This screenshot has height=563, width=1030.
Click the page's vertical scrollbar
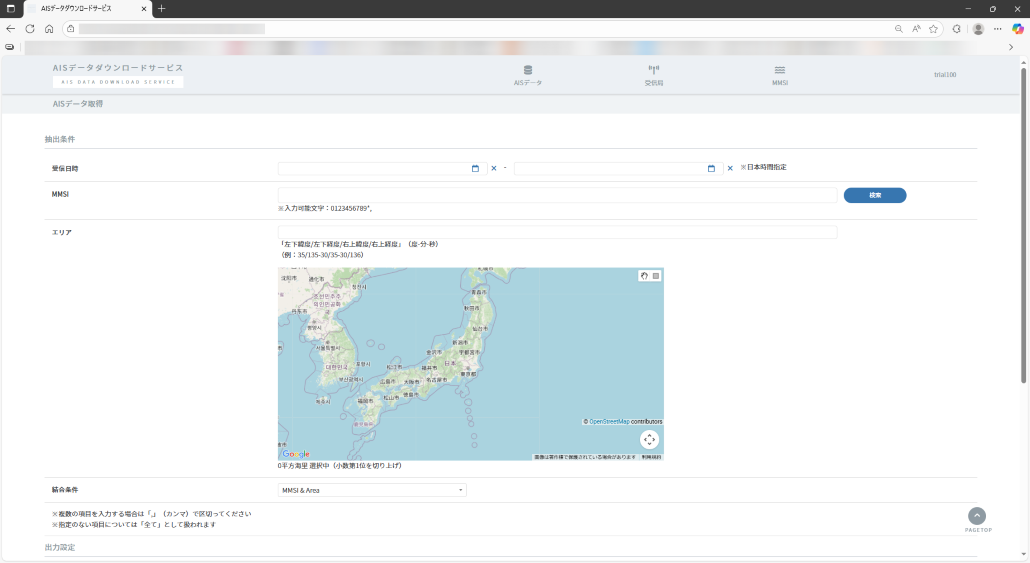tap(1023, 225)
